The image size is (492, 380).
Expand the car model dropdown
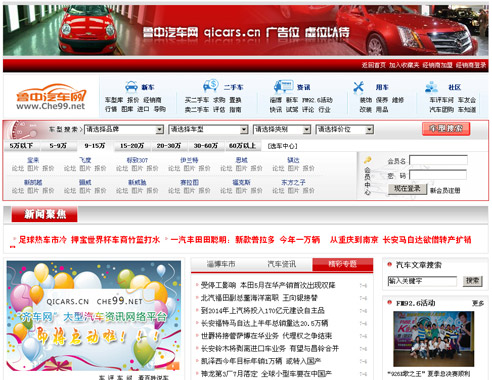click(x=208, y=129)
